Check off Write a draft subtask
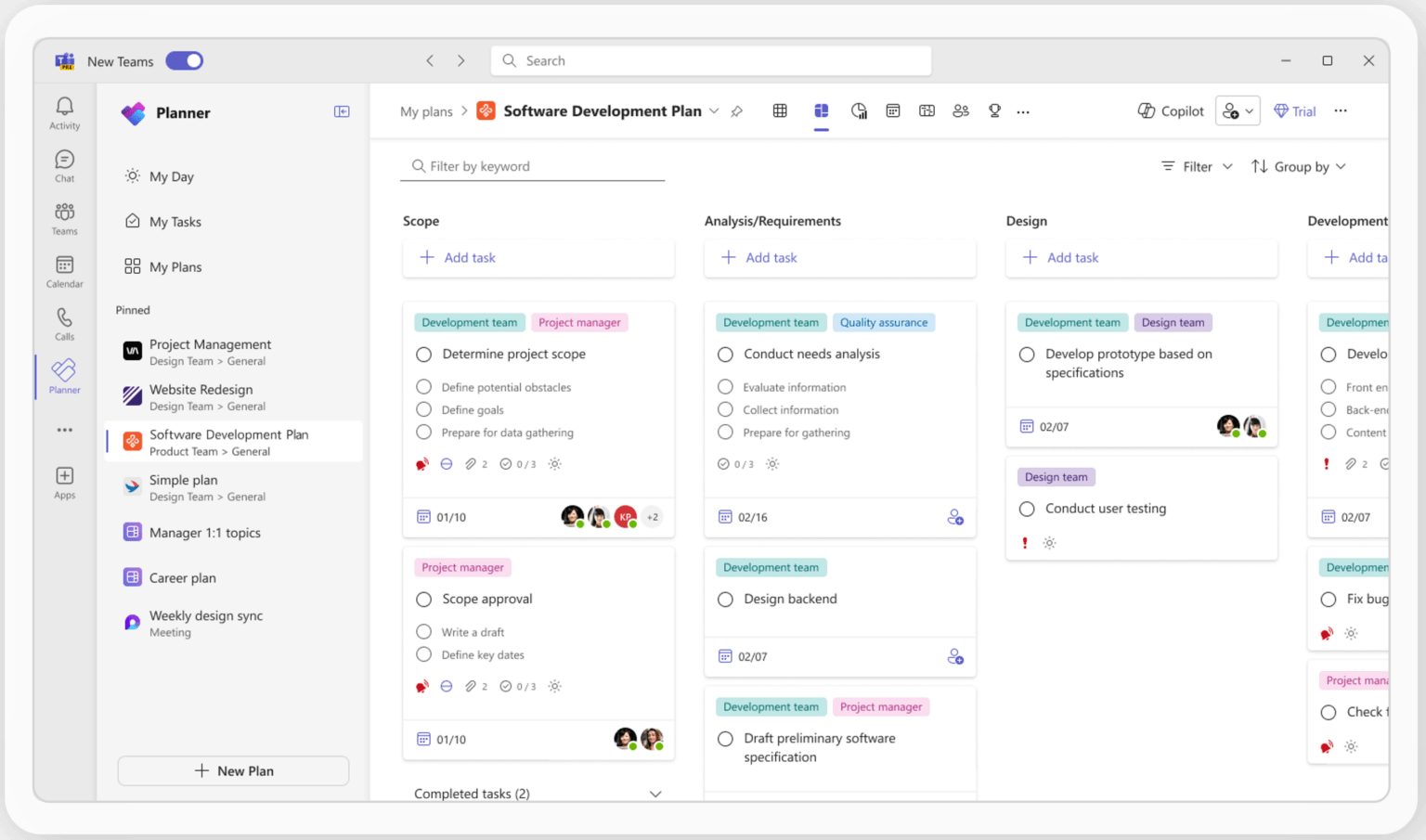 [x=424, y=632]
